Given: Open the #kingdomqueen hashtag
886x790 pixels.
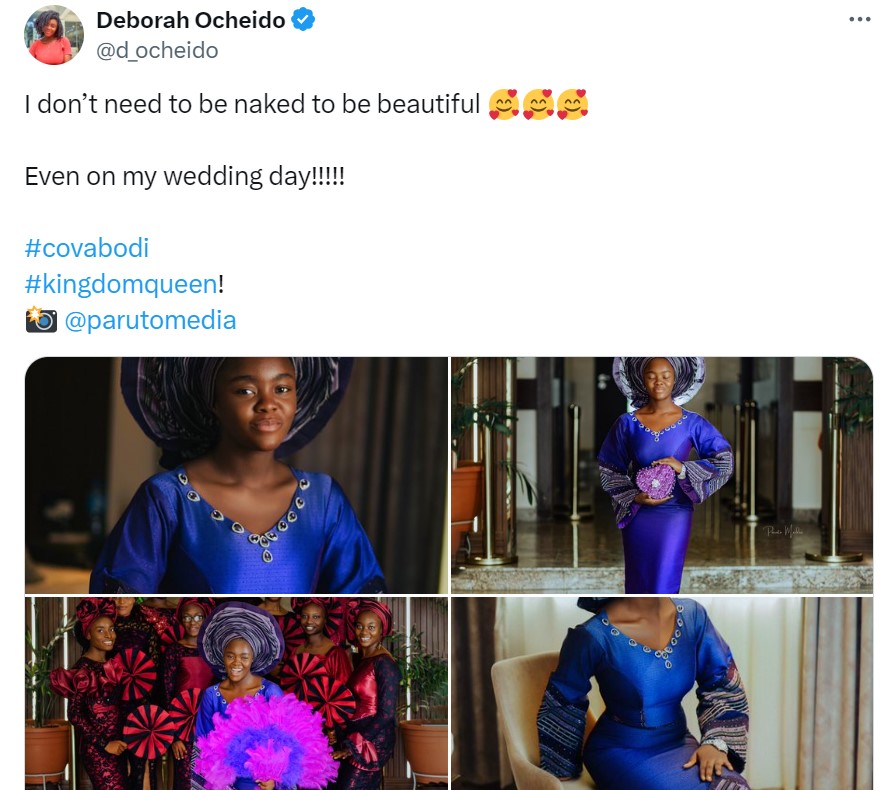Looking at the screenshot, I should point(120,284).
